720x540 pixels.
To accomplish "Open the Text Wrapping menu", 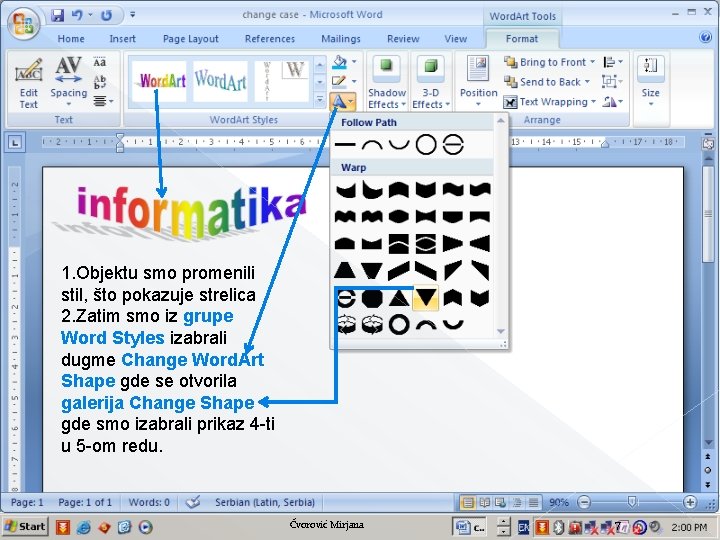I will tap(550, 101).
